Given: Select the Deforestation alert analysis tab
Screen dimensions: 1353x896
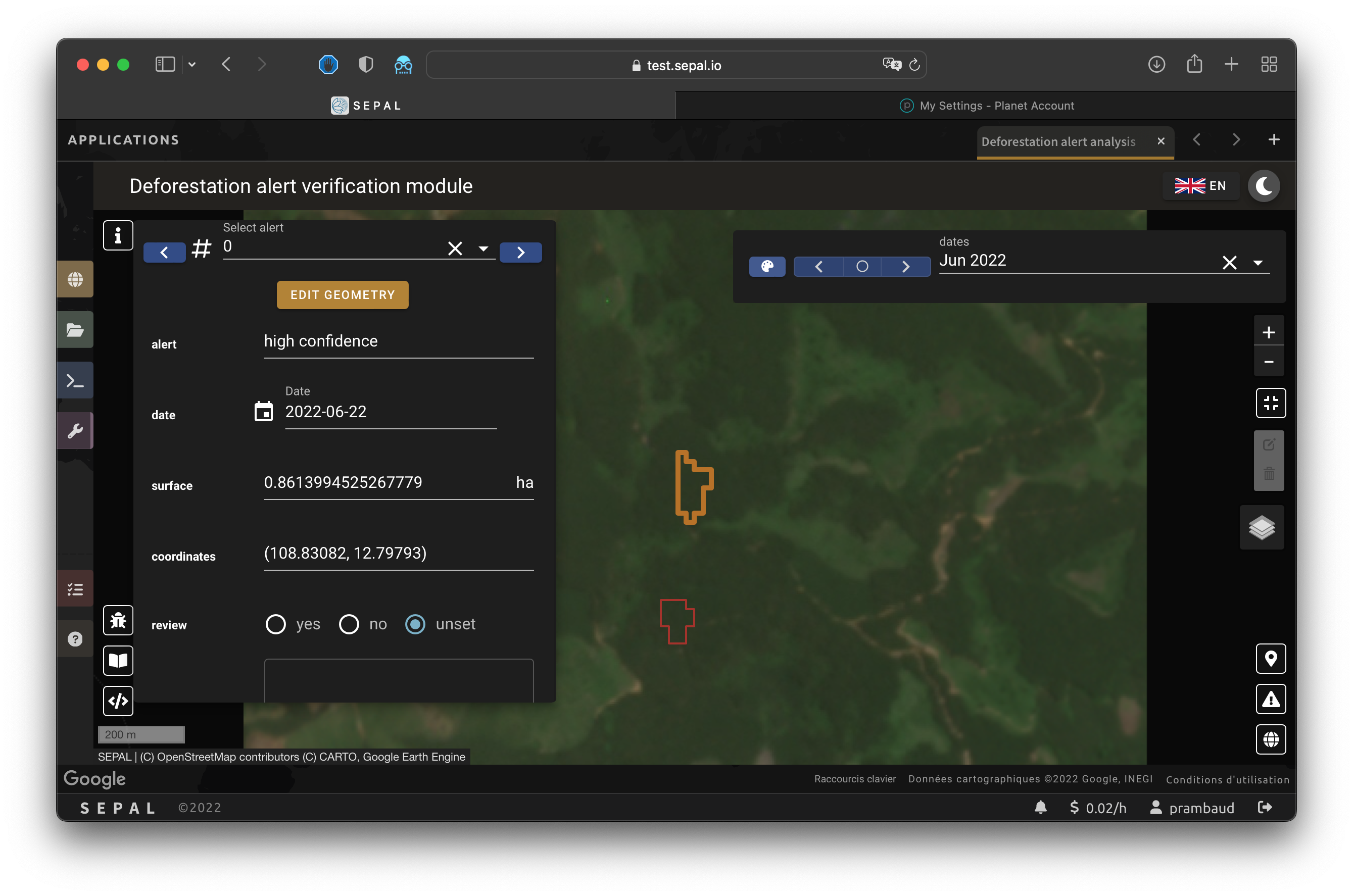Looking at the screenshot, I should pyautogui.click(x=1058, y=141).
